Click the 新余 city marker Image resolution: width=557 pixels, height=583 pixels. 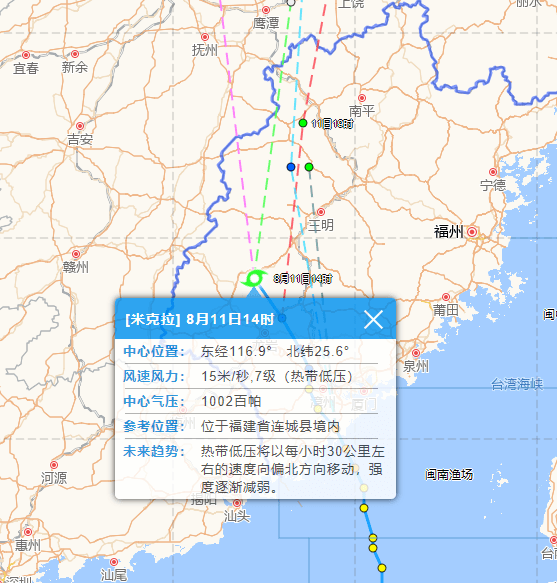[x=75, y=54]
